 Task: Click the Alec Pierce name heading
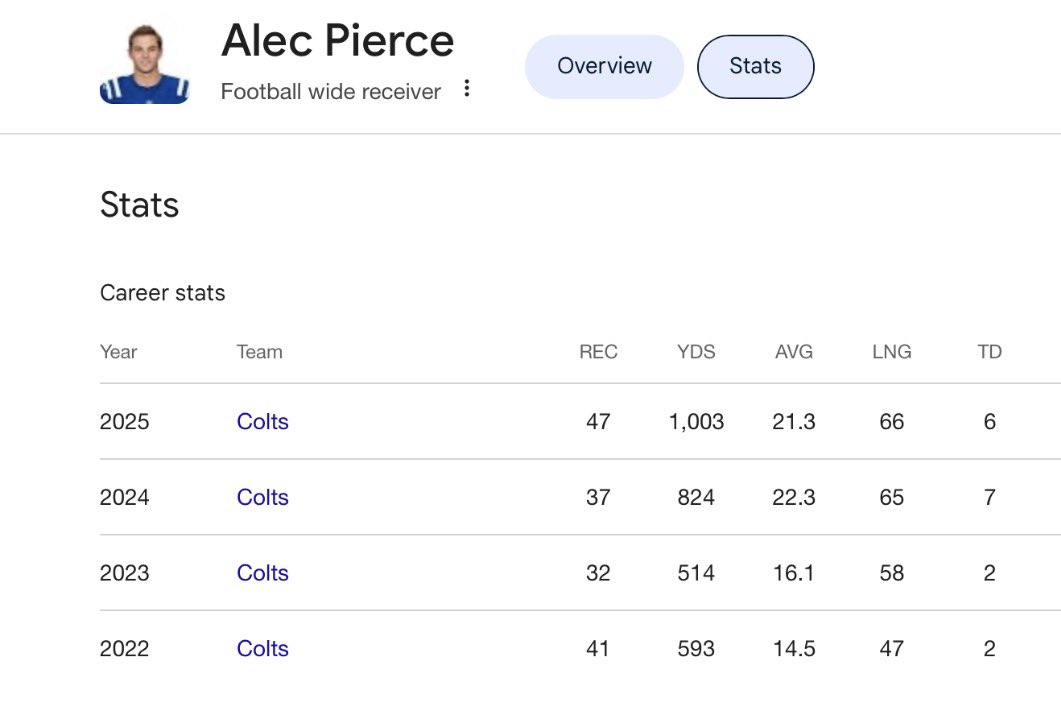click(x=337, y=41)
